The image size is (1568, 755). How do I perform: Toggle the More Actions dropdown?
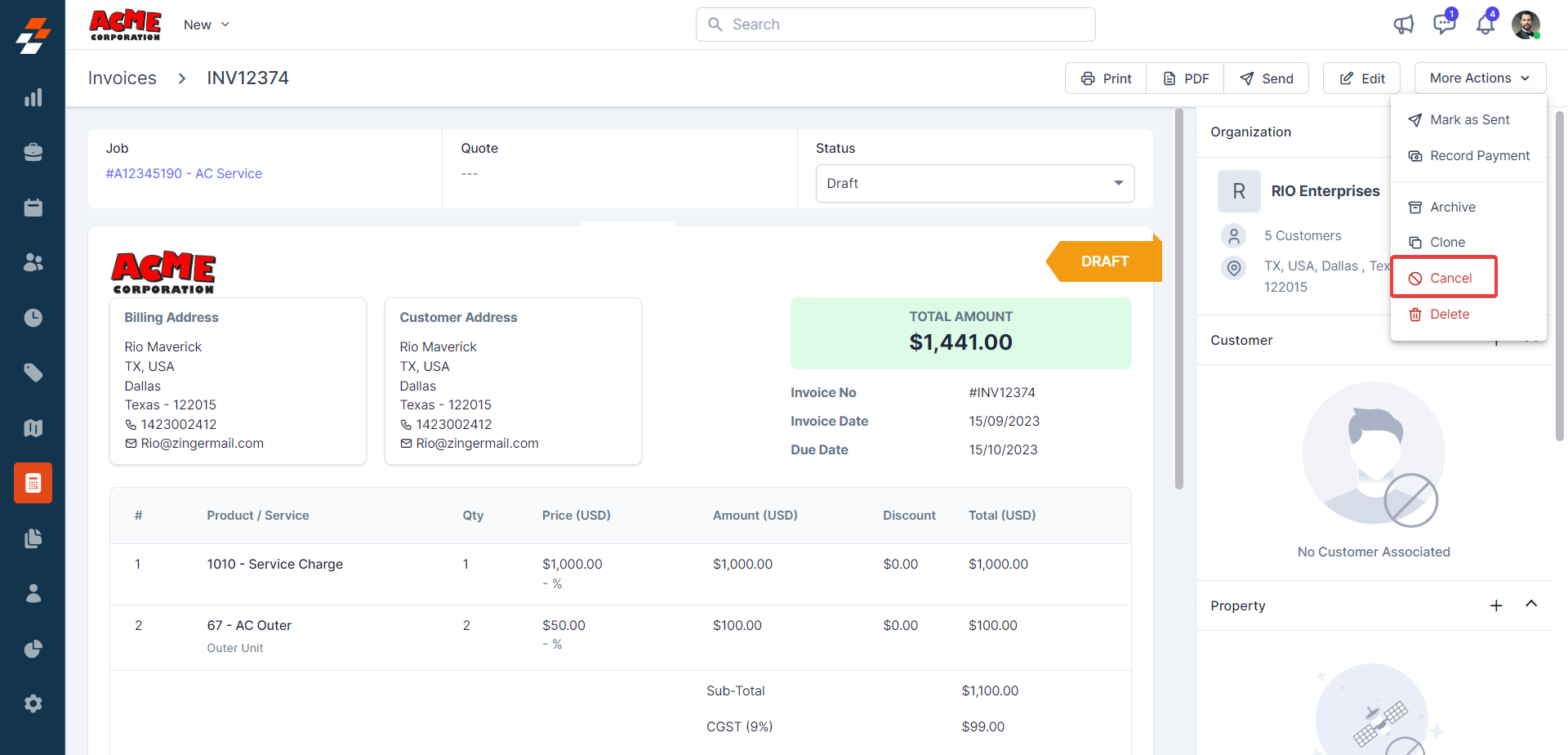pos(1479,78)
